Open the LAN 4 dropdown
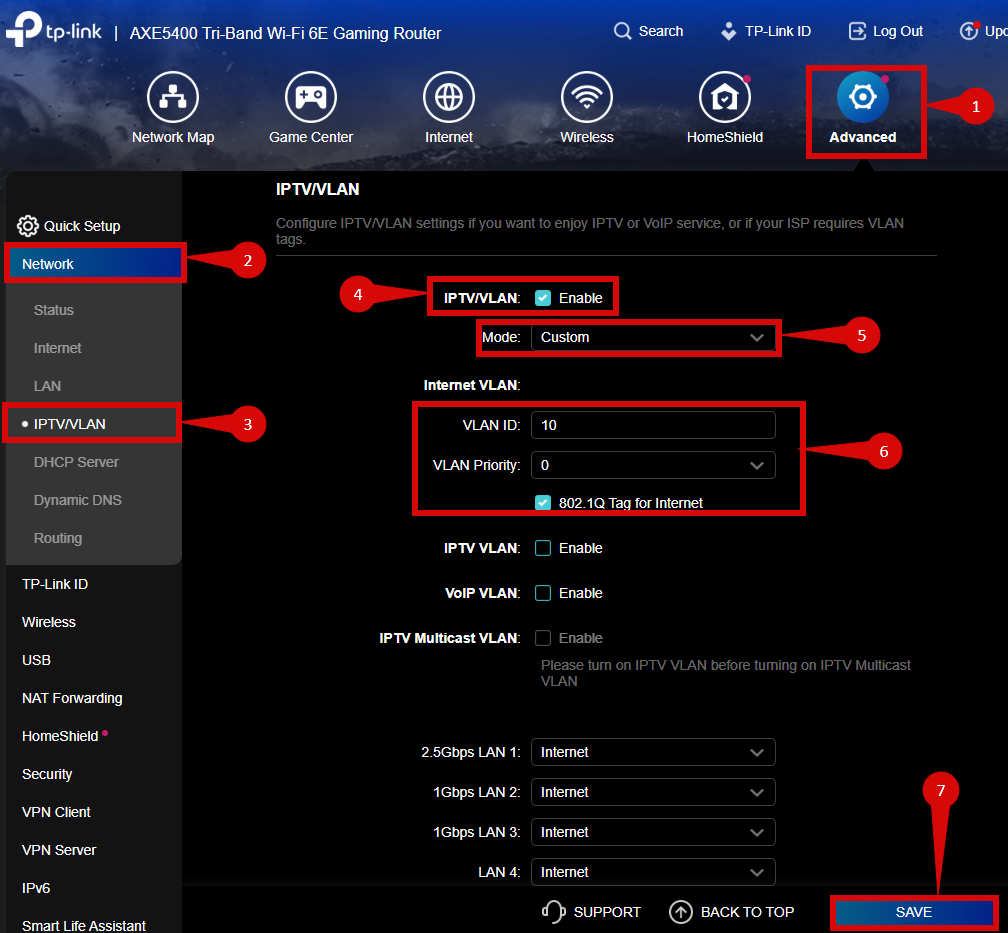Screen dimensions: 1008x933 (653, 871)
